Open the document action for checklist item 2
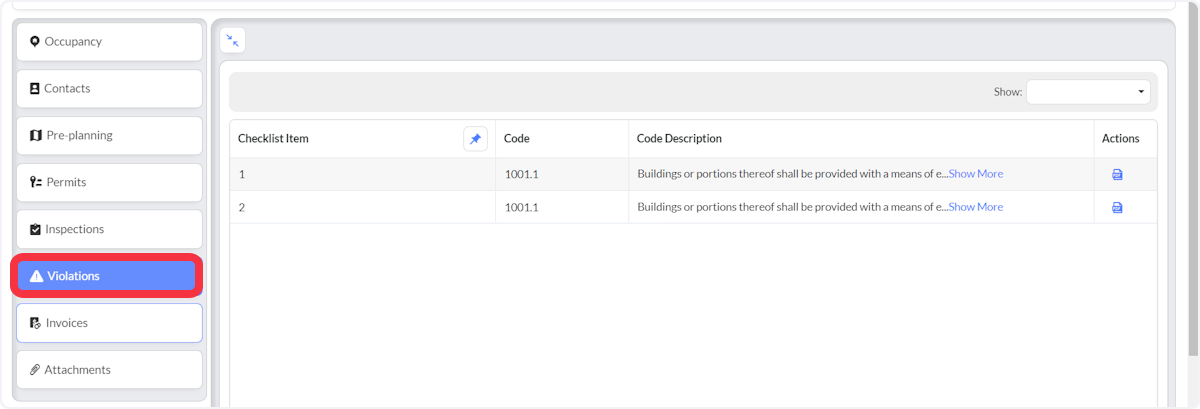1200x409 pixels. coord(1117,207)
